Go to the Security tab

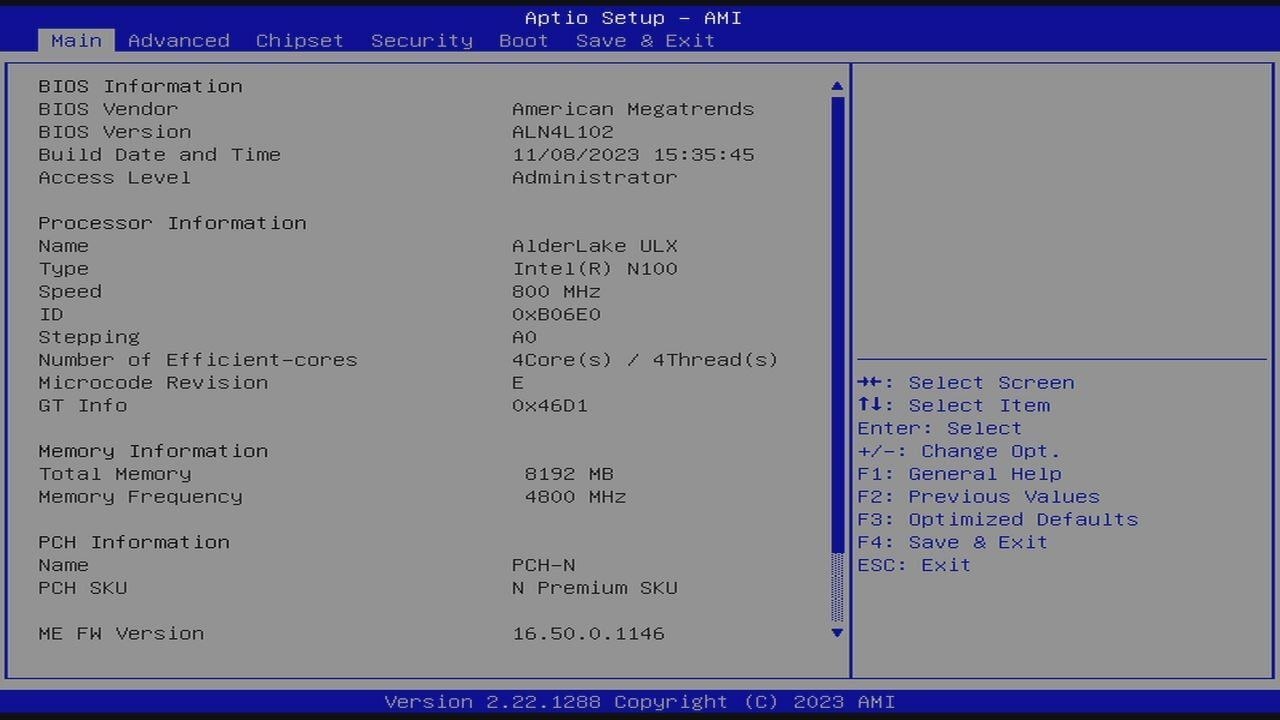click(422, 41)
